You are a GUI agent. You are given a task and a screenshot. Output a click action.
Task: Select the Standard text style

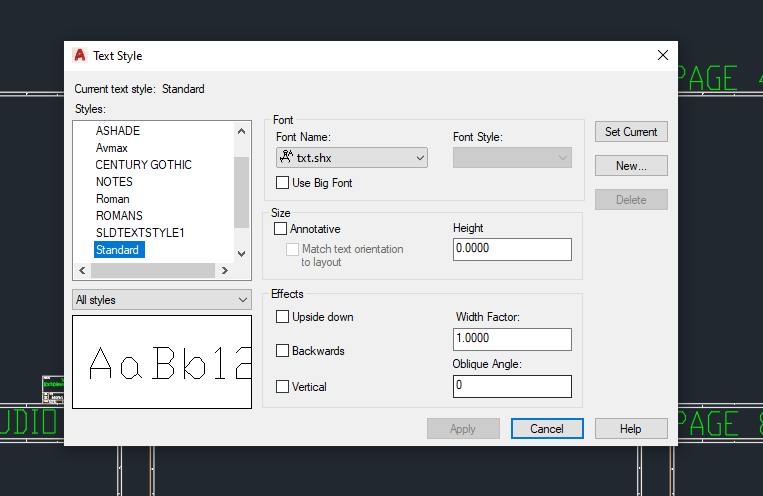click(x=119, y=250)
